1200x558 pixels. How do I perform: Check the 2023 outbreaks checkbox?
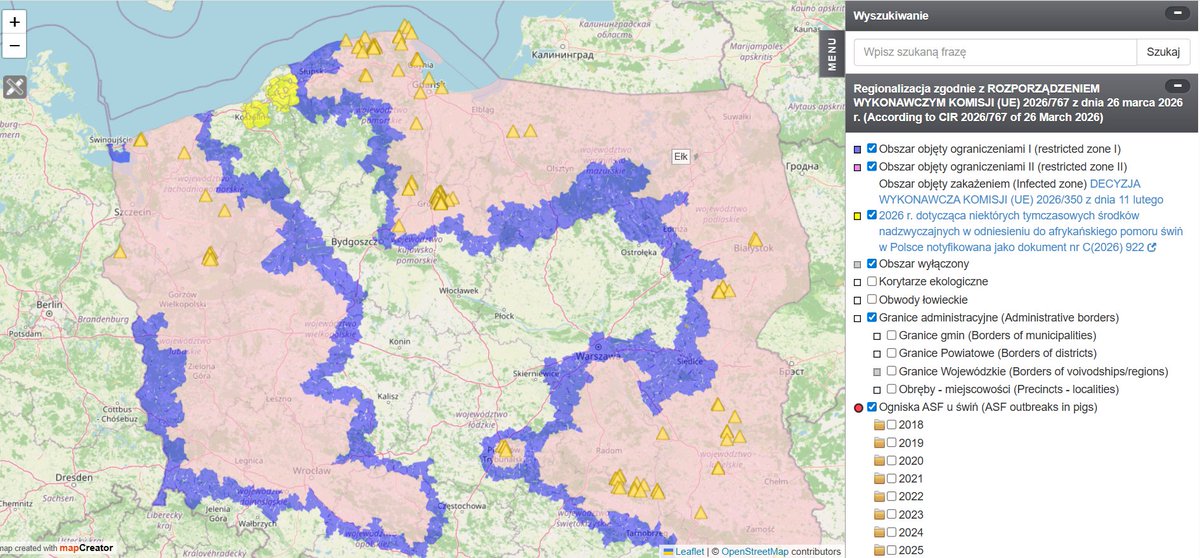click(x=892, y=514)
